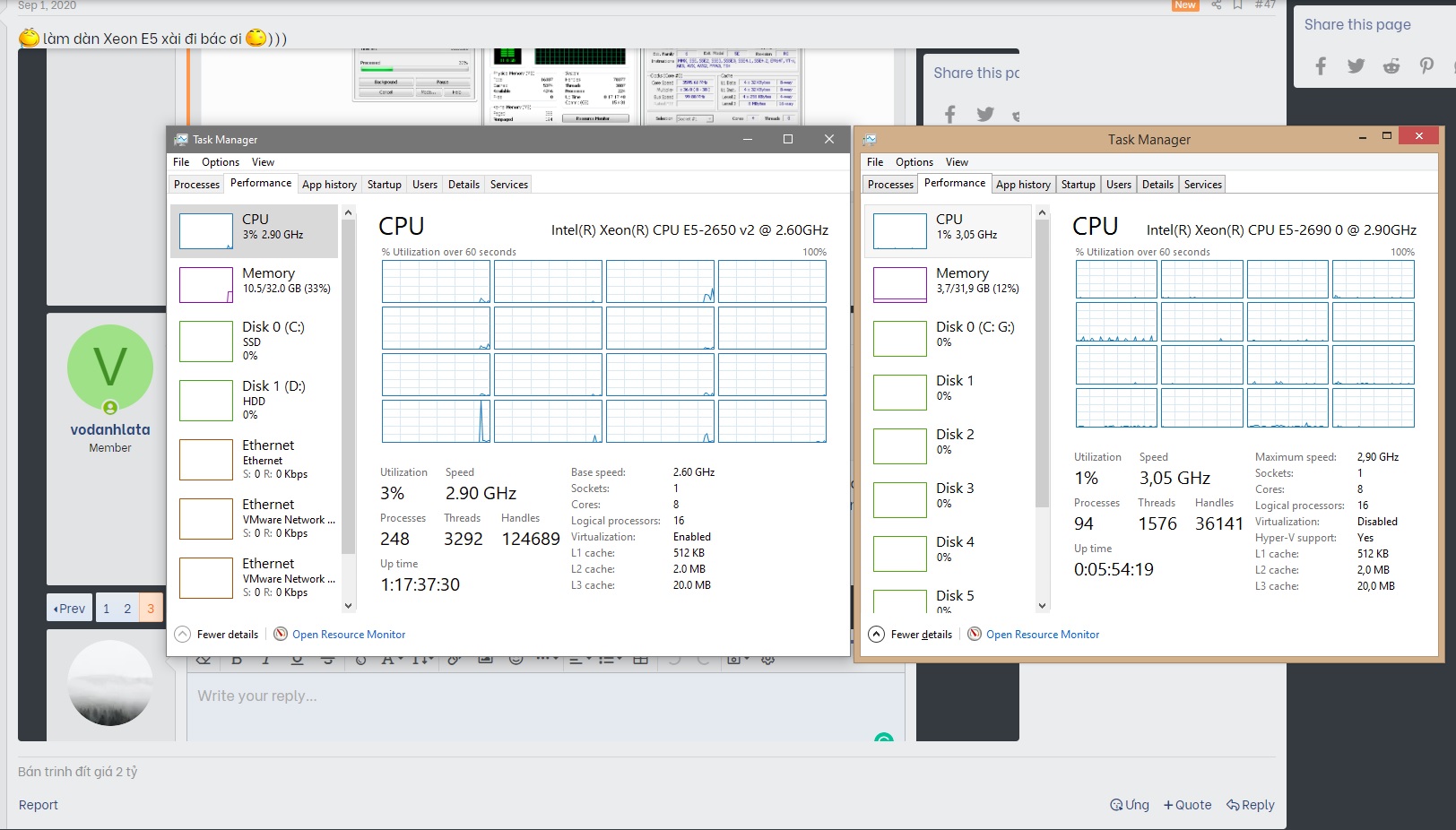Click the Task Manager title icon of the E5-2690 window
This screenshot has height=830, width=1456.
point(870,140)
